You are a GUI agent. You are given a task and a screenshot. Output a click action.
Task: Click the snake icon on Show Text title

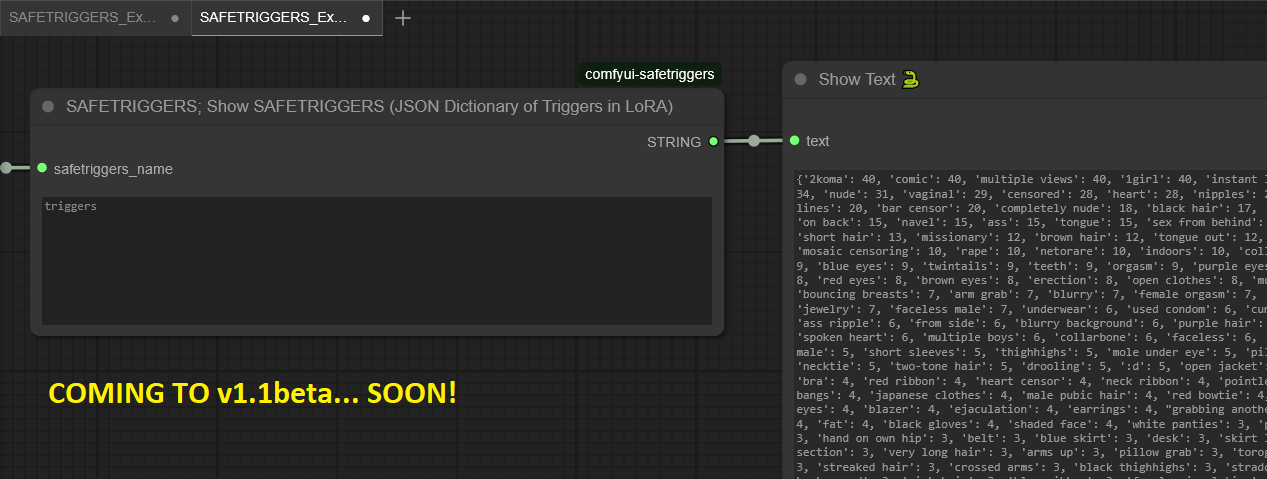click(x=910, y=79)
